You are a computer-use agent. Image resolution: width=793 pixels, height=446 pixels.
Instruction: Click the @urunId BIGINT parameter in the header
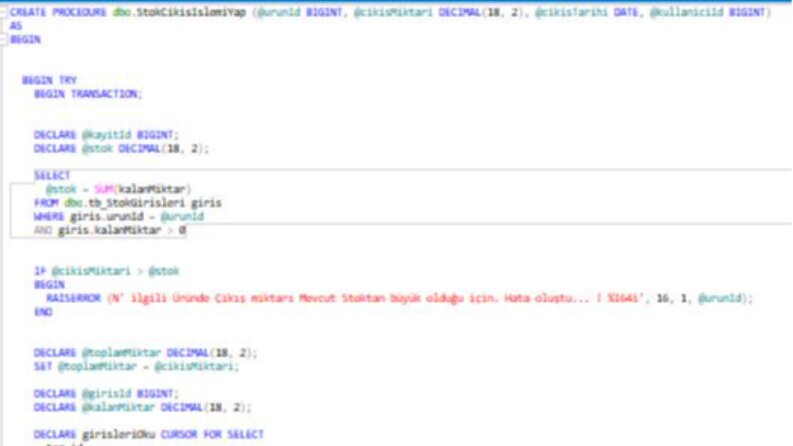pos(300,12)
